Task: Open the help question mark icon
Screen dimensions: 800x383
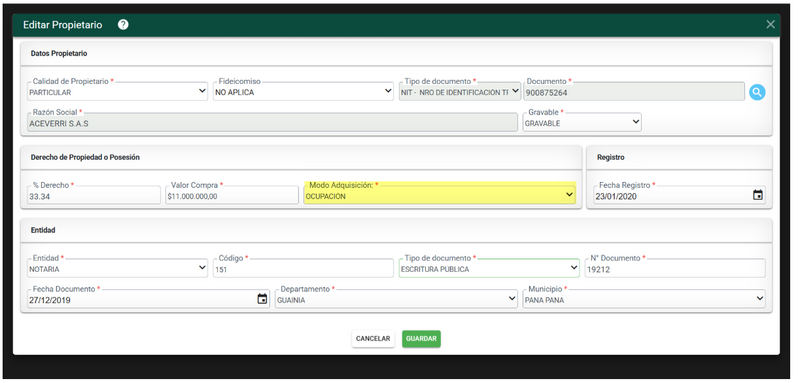Action: pyautogui.click(x=123, y=24)
